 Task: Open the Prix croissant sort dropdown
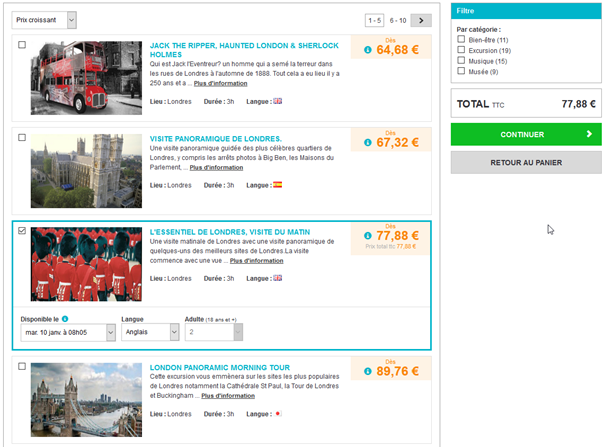point(44,20)
